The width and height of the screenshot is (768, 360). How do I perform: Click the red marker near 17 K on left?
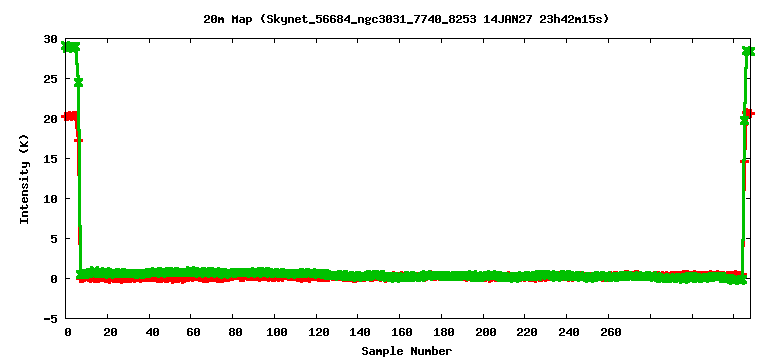(x=78, y=141)
